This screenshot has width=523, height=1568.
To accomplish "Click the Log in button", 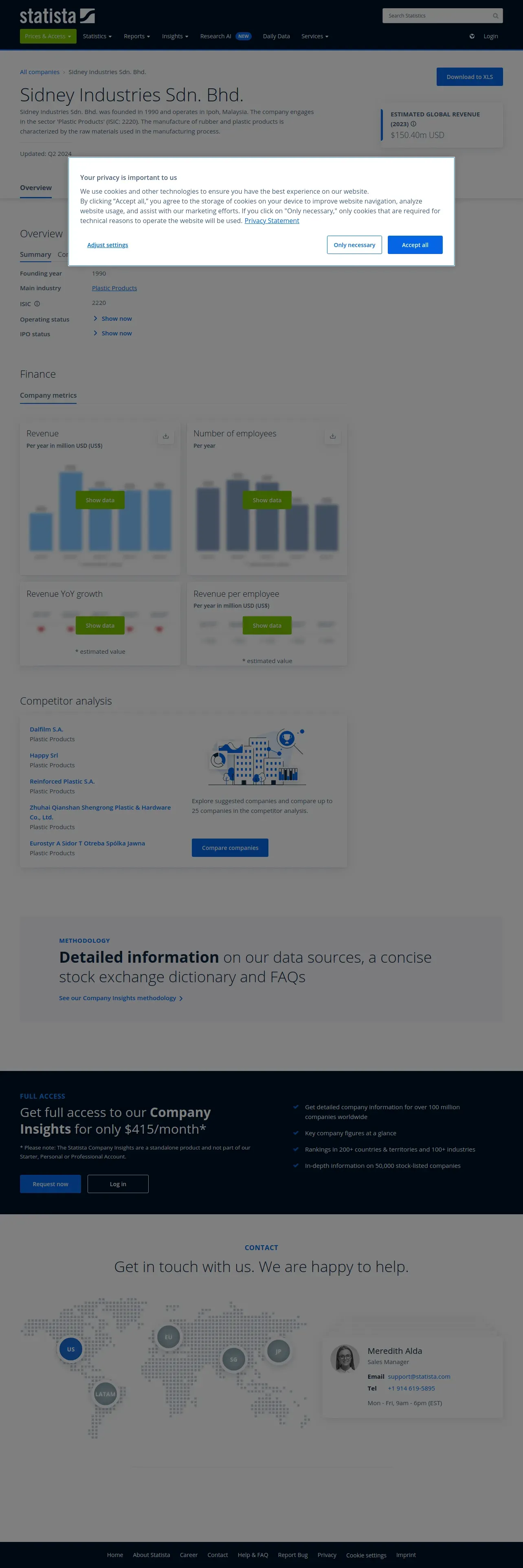I will [x=118, y=1184].
